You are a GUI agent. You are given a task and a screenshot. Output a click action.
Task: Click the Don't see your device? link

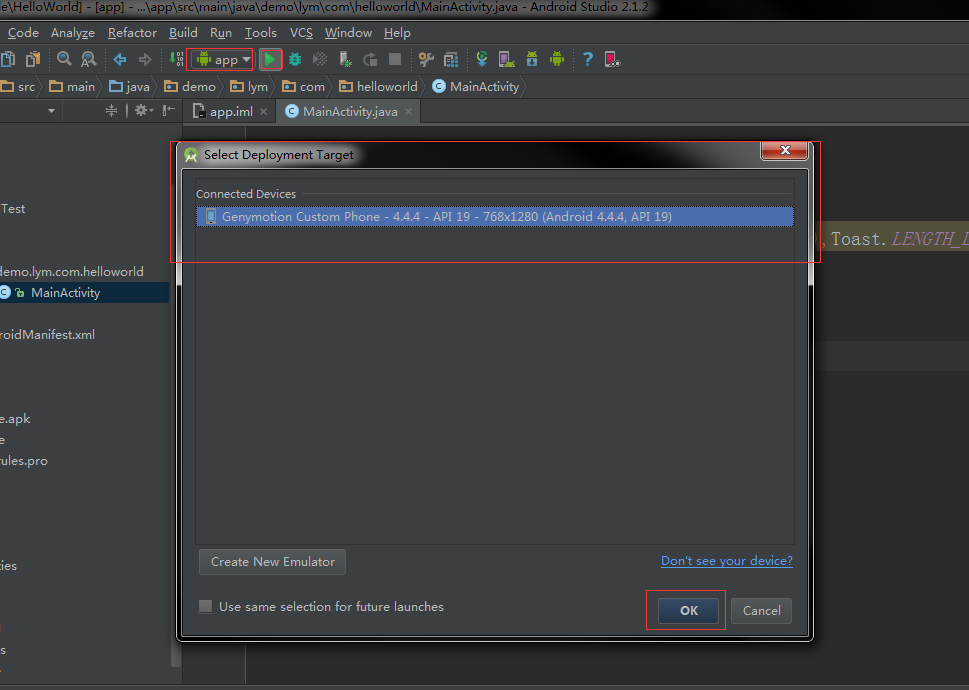tap(727, 560)
